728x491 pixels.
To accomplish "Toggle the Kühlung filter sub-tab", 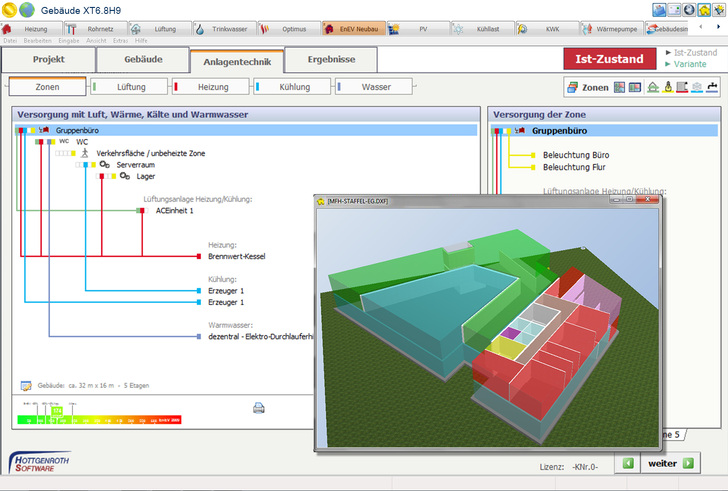I will tap(288, 87).
